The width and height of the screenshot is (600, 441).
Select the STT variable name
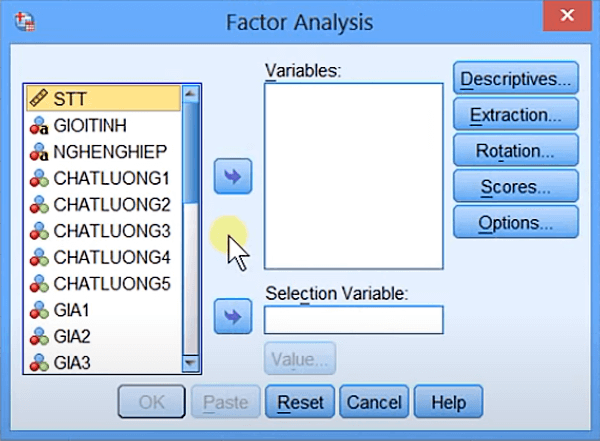pos(70,99)
